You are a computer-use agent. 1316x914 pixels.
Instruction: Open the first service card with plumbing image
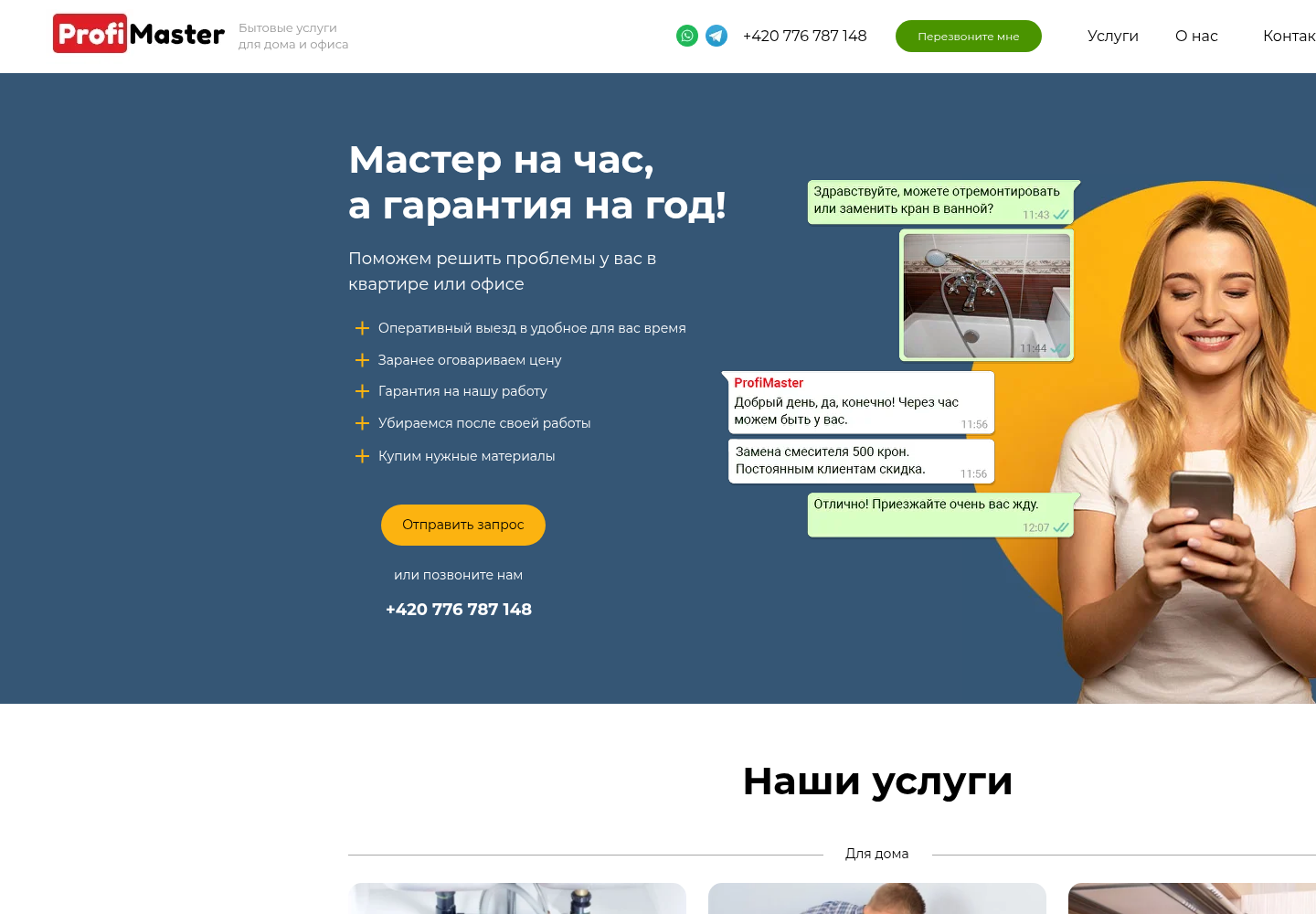click(517, 898)
